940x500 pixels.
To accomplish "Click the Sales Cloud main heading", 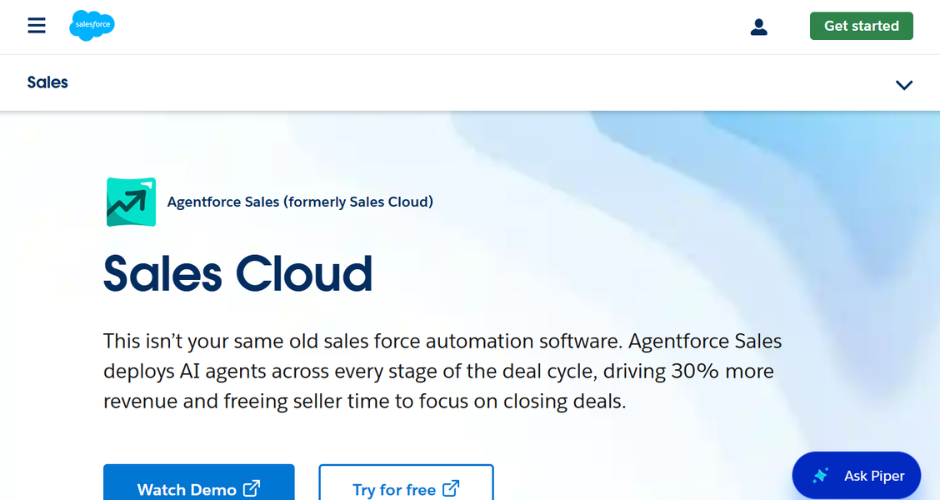I will 238,274.
